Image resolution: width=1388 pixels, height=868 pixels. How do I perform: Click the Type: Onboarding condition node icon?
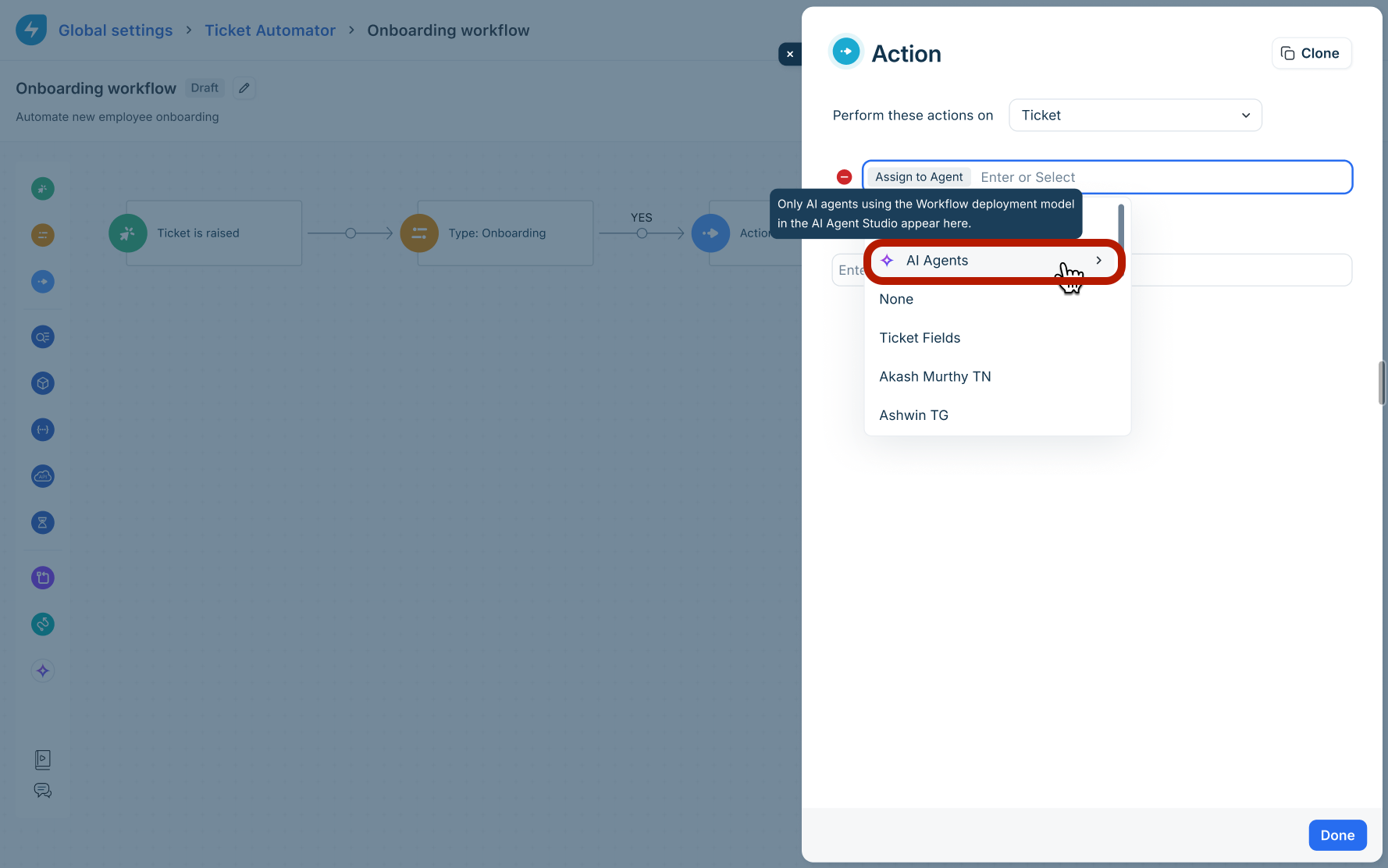[419, 233]
